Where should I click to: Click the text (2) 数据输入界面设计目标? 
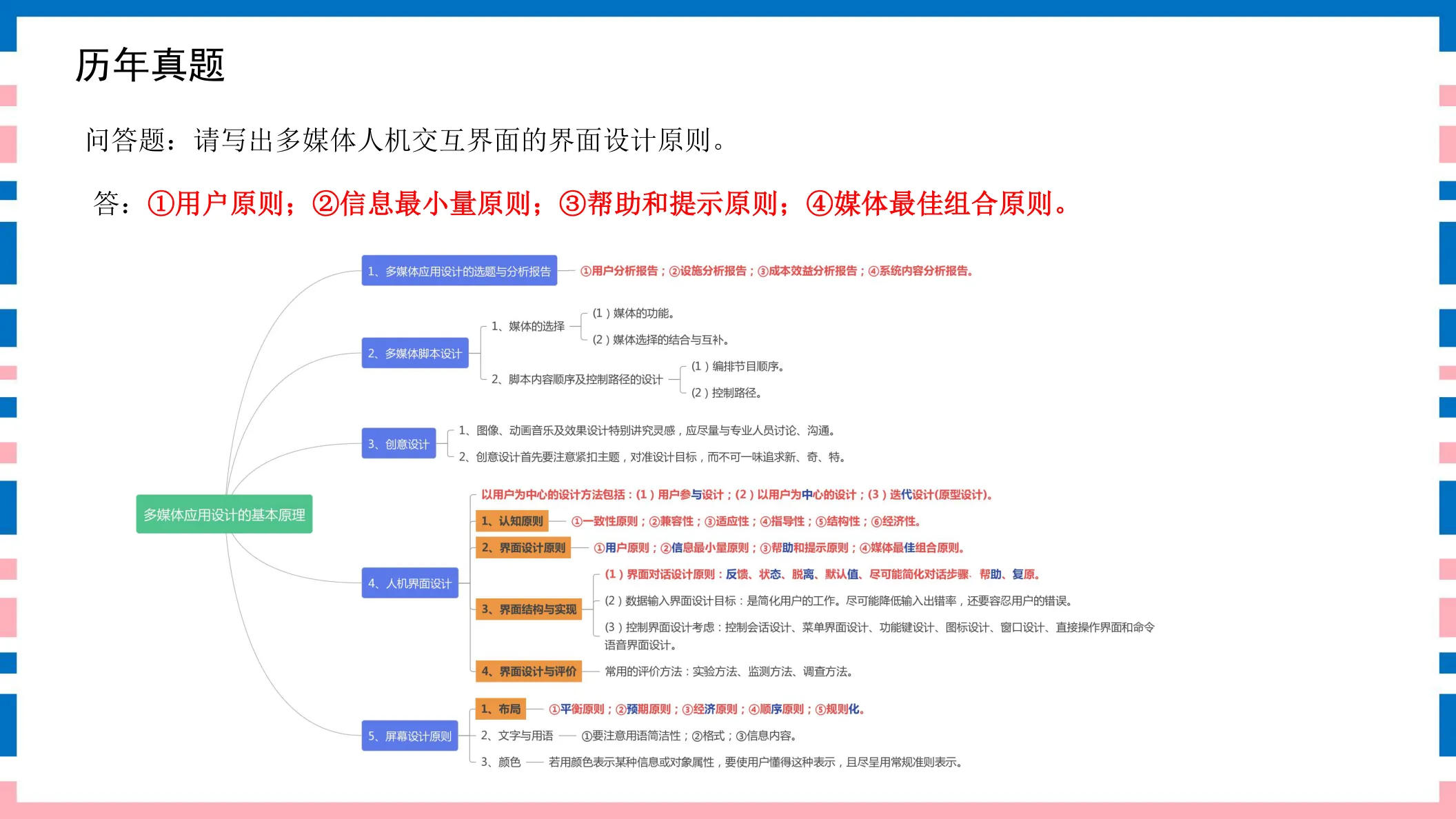[x=839, y=600]
